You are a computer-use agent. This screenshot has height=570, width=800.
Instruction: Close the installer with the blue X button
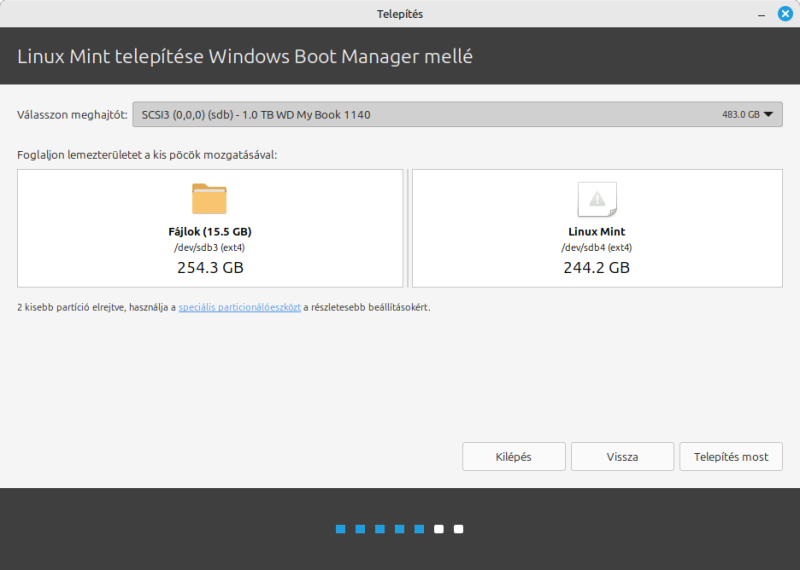click(x=785, y=14)
